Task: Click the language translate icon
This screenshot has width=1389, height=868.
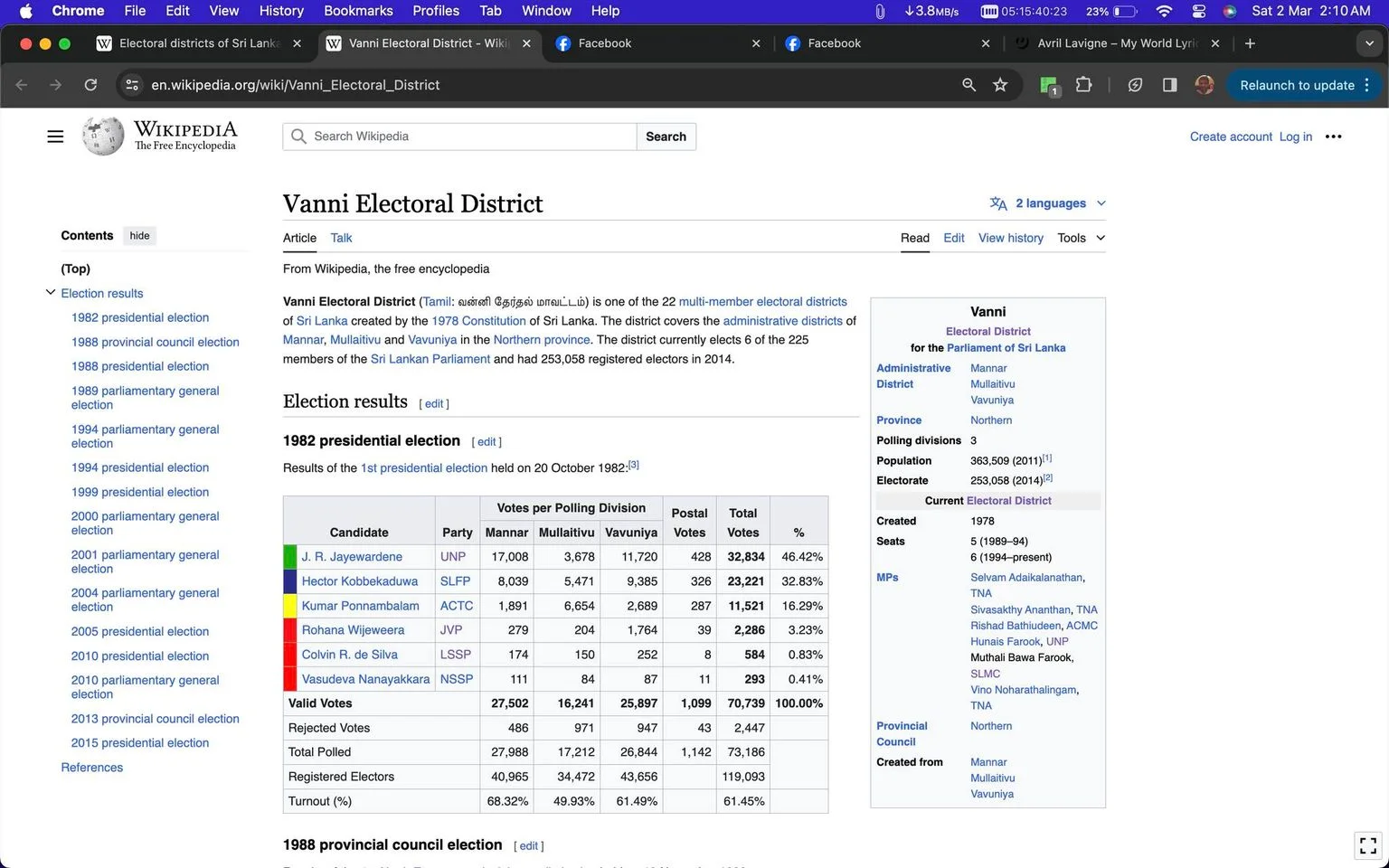Action: [x=998, y=203]
